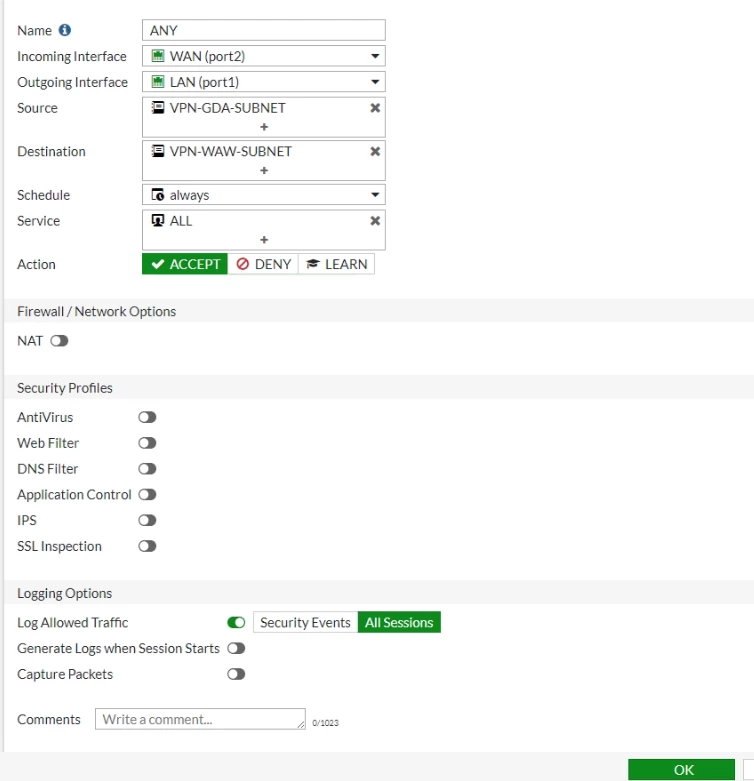Click the Comments text box

[x=200, y=719]
